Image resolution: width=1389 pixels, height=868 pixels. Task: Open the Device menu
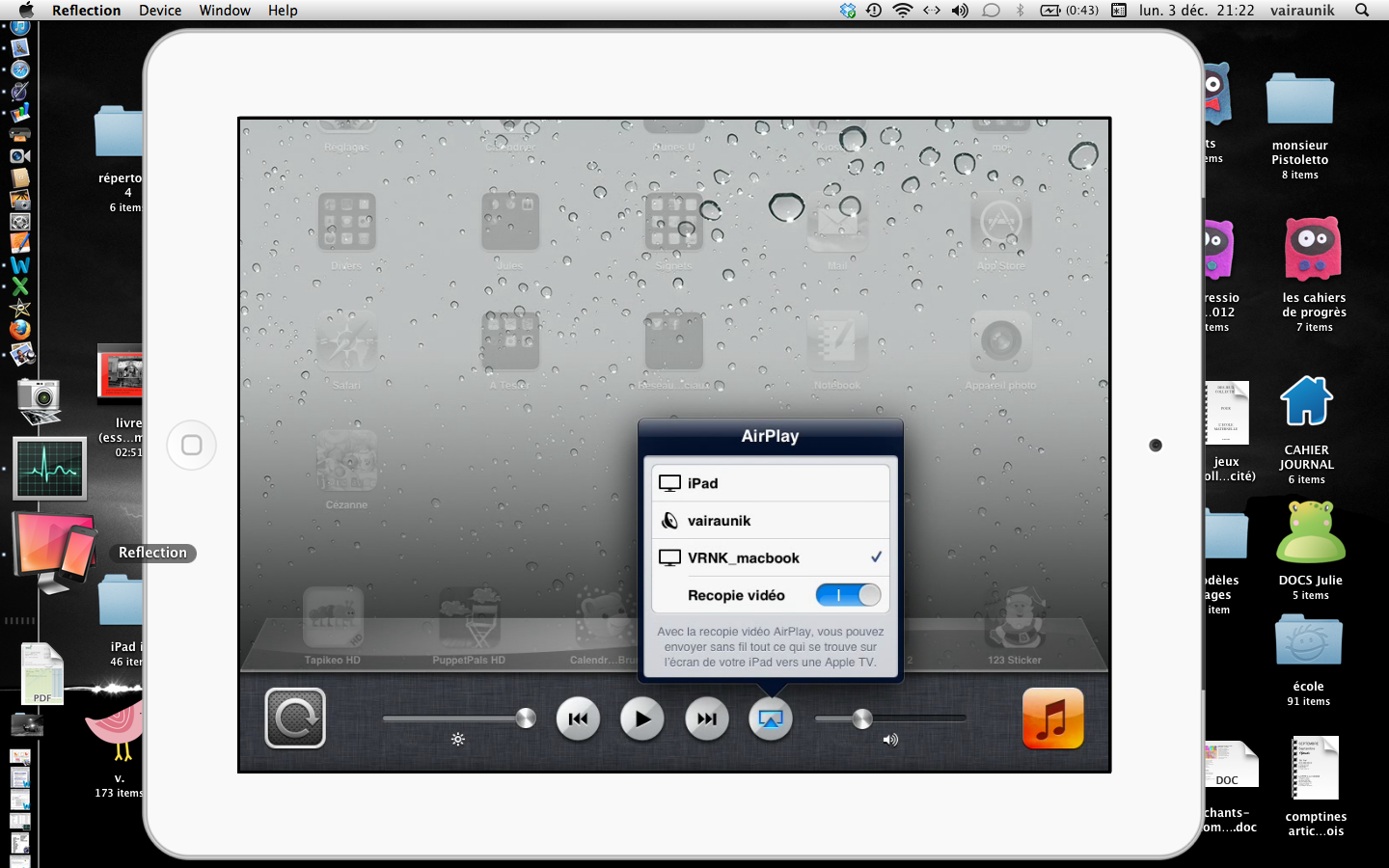pyautogui.click(x=160, y=10)
